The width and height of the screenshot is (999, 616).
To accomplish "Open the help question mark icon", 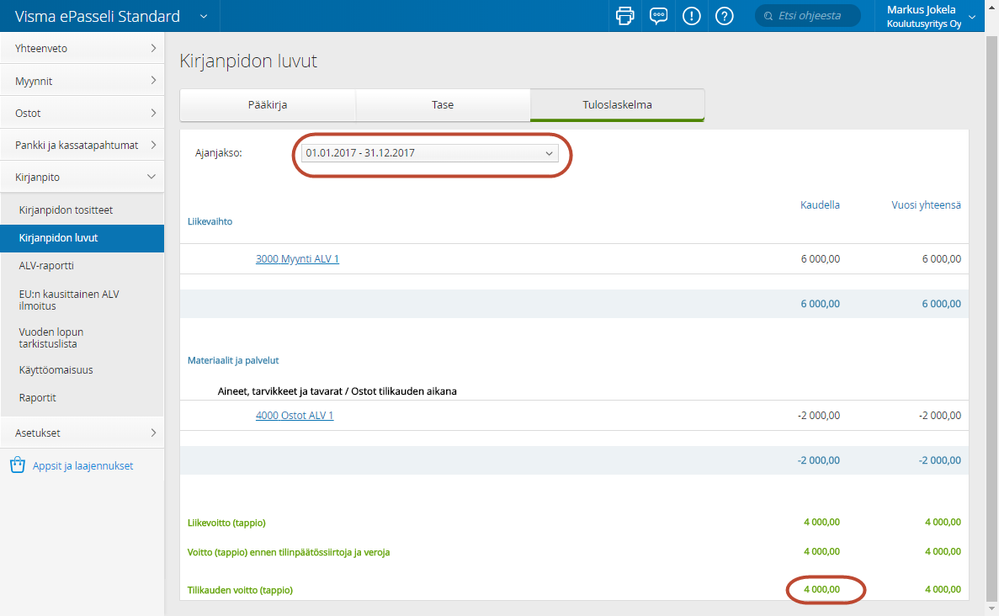I will coord(725,16).
